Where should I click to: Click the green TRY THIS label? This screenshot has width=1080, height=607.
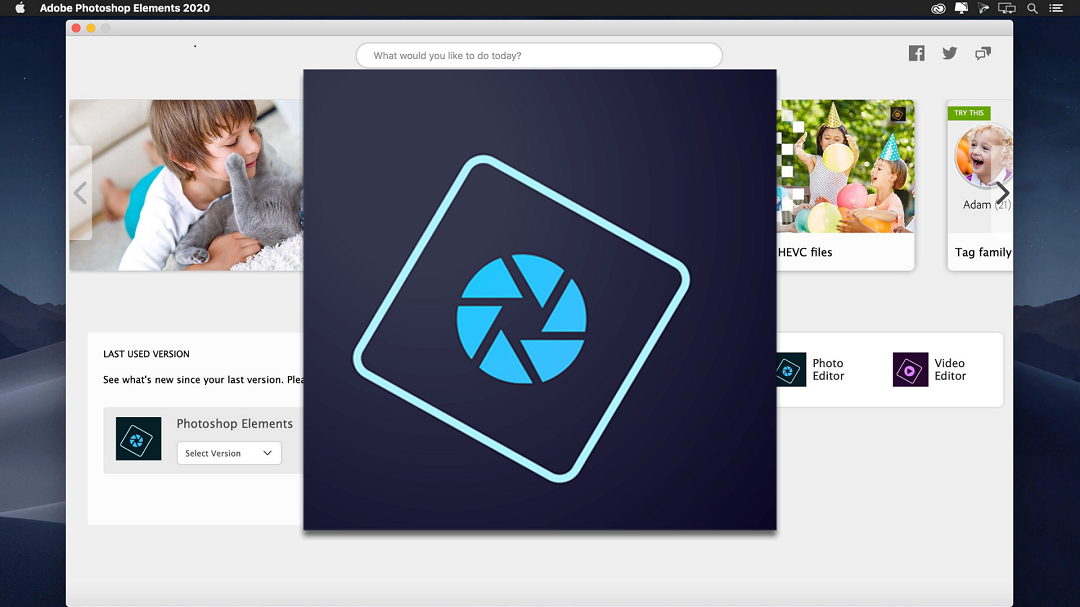(x=969, y=113)
